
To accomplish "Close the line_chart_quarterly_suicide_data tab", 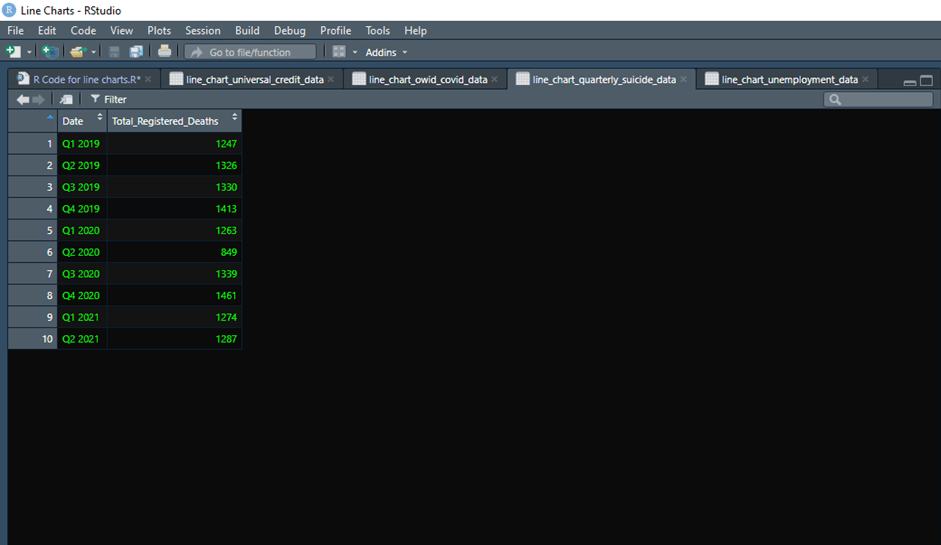I will pos(684,79).
